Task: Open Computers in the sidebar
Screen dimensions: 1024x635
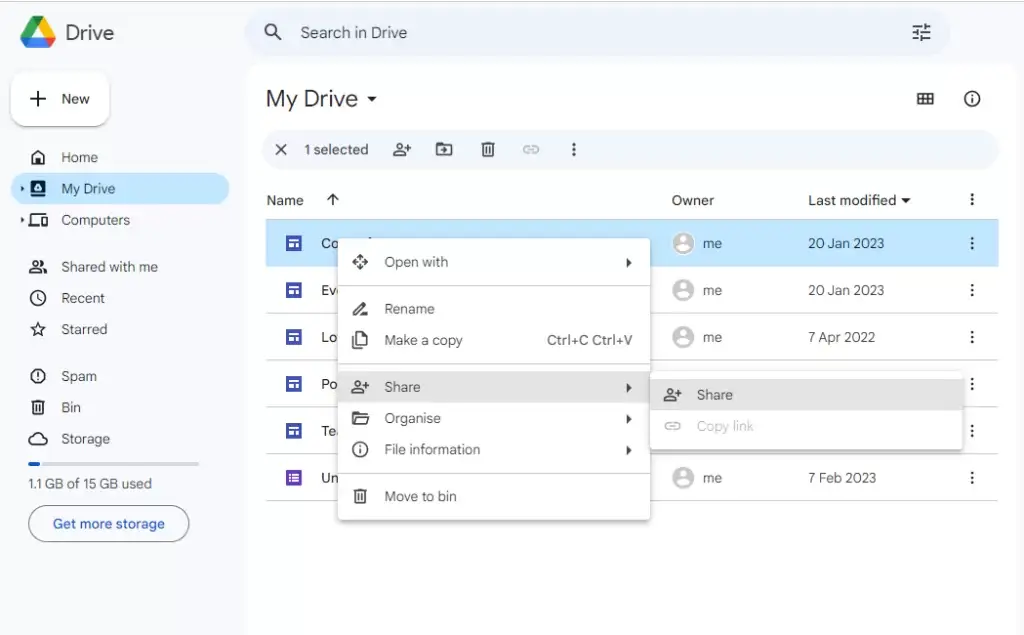Action: [x=120, y=220]
